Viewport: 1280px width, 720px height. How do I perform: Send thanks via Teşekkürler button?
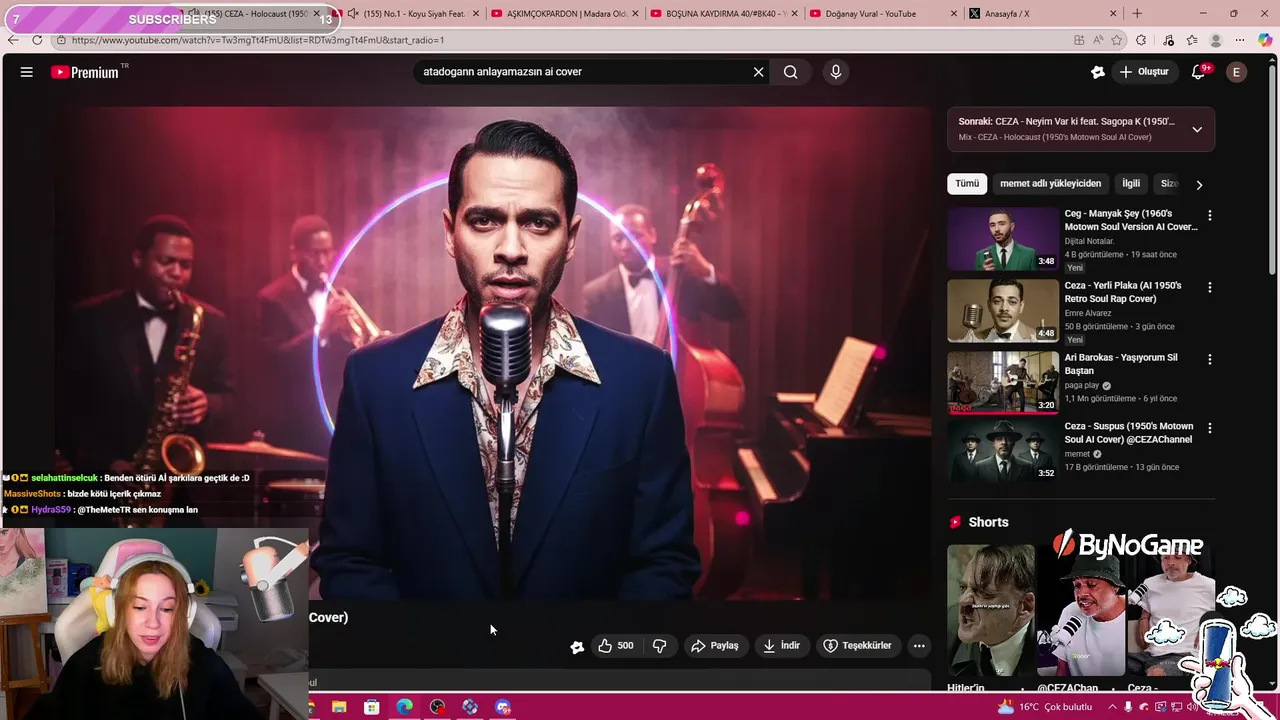pyautogui.click(x=857, y=646)
